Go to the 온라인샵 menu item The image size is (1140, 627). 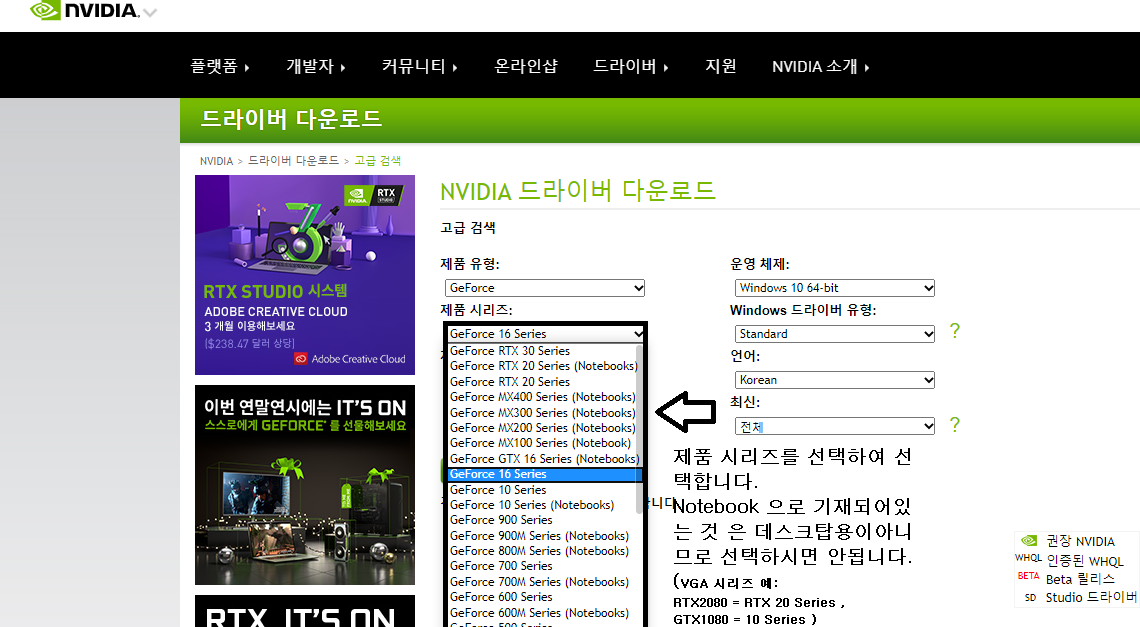tap(526, 66)
